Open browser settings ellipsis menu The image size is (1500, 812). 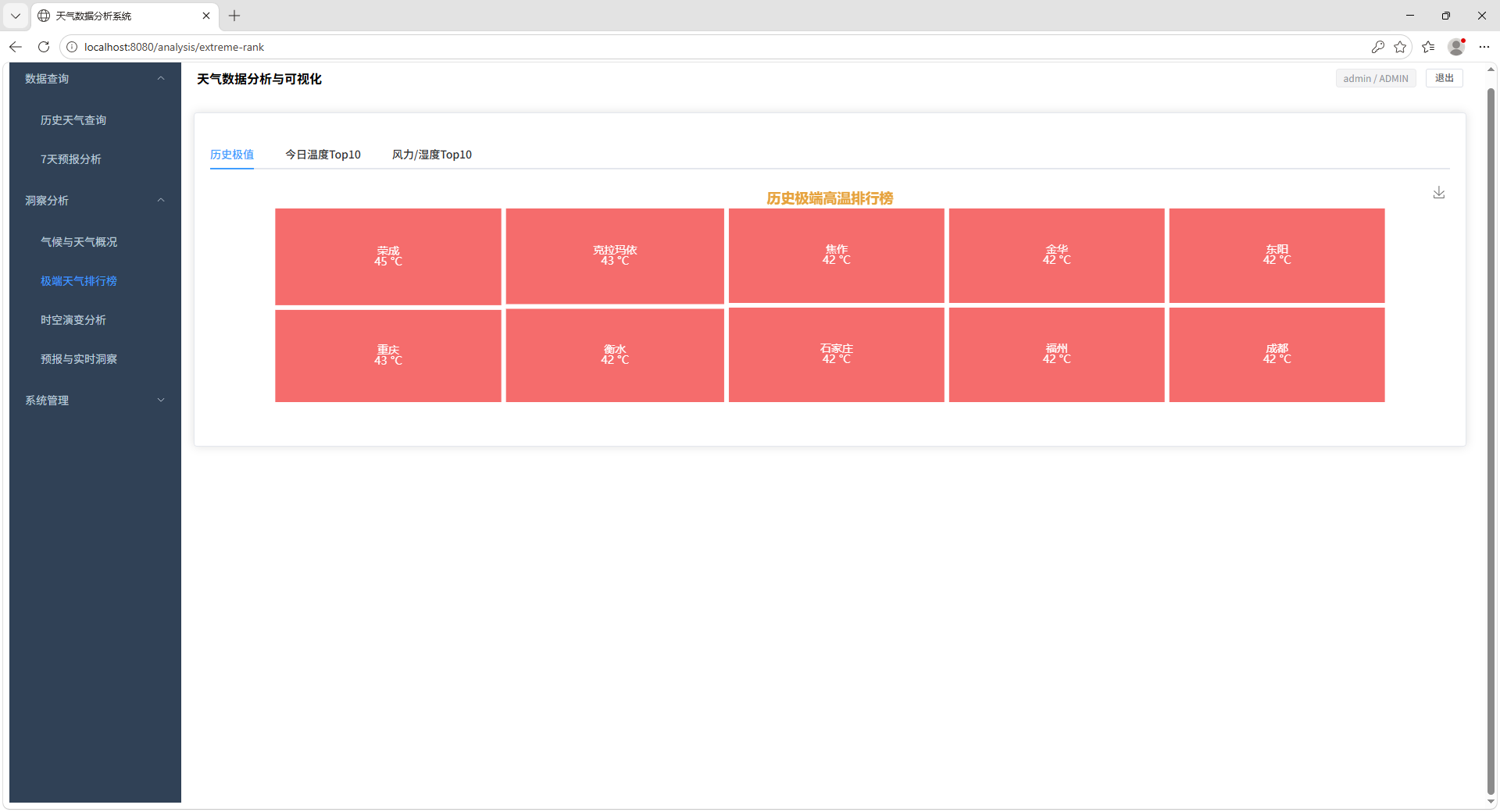tap(1484, 47)
